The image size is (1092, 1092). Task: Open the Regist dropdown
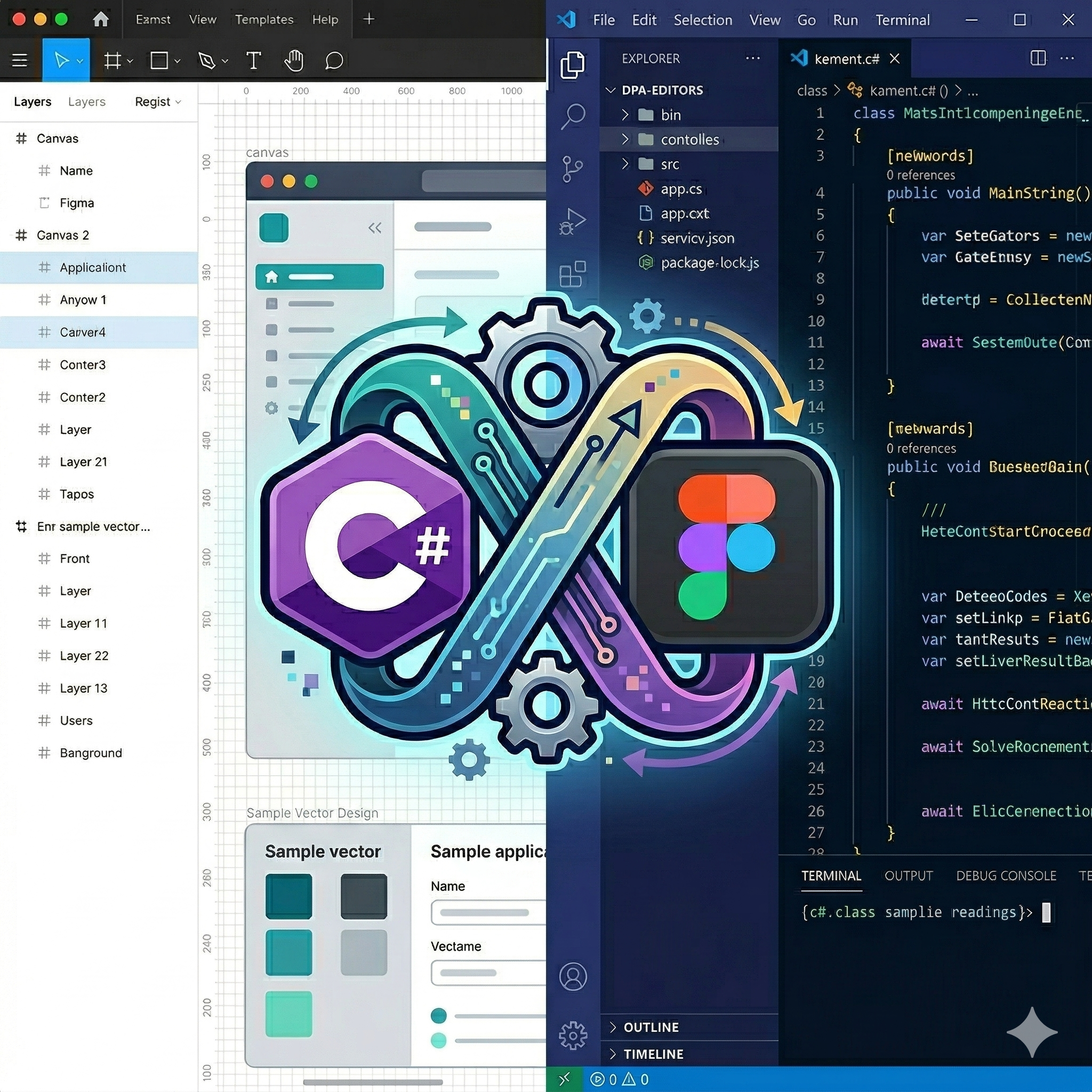click(158, 102)
